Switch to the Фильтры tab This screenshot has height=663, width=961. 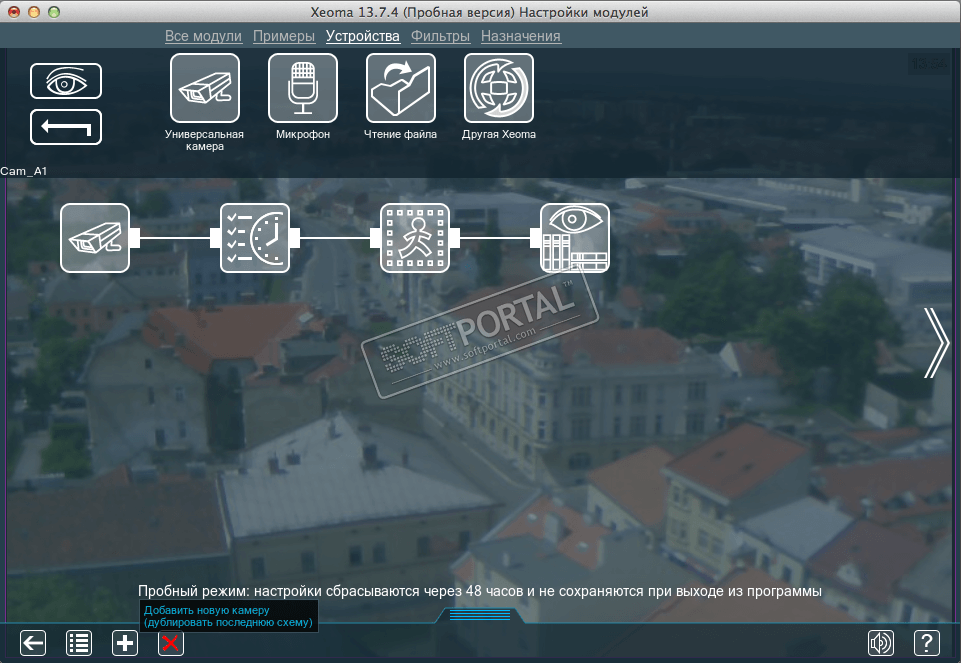(440, 36)
